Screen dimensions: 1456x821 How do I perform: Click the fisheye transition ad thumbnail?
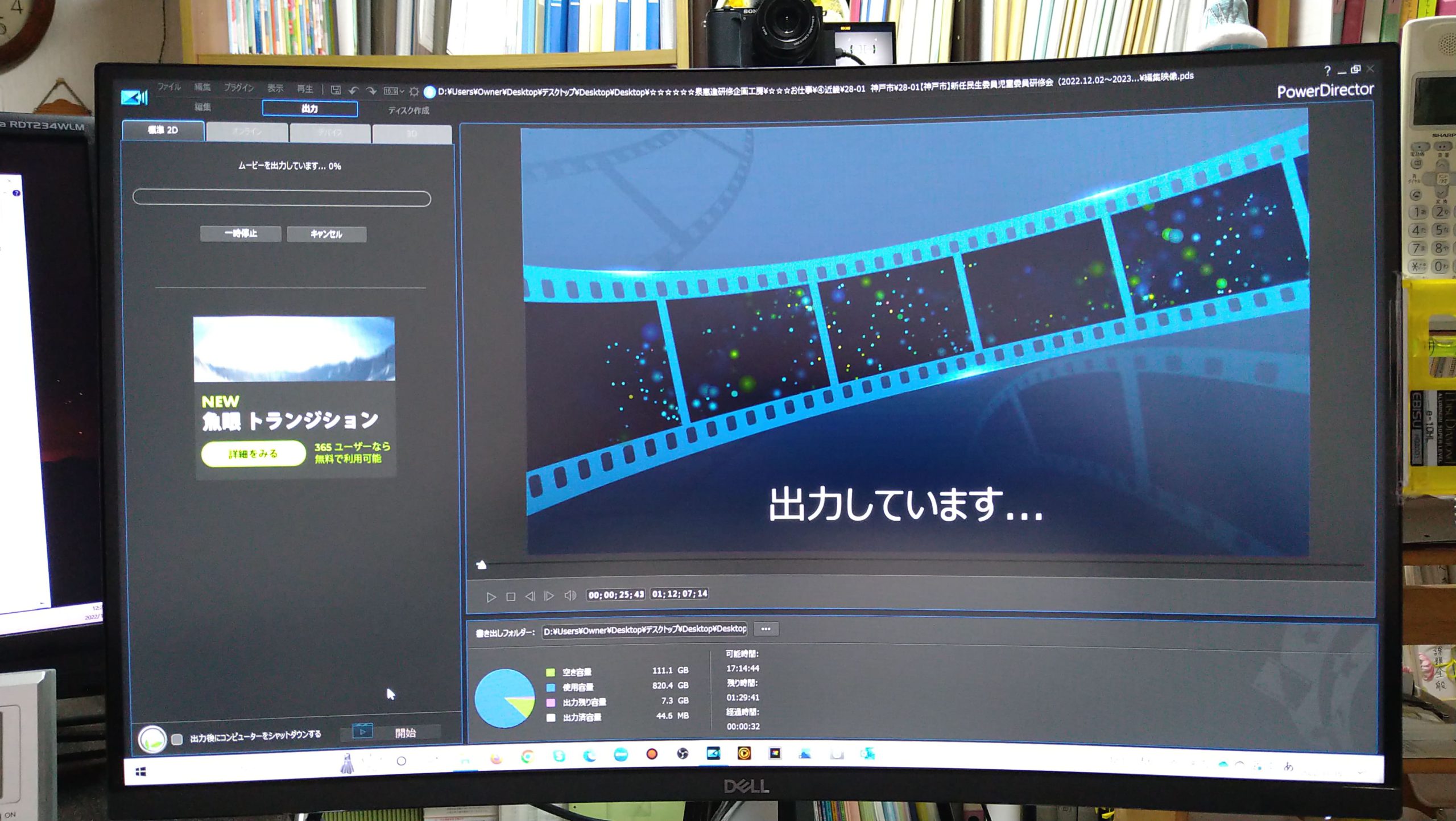[x=294, y=349]
